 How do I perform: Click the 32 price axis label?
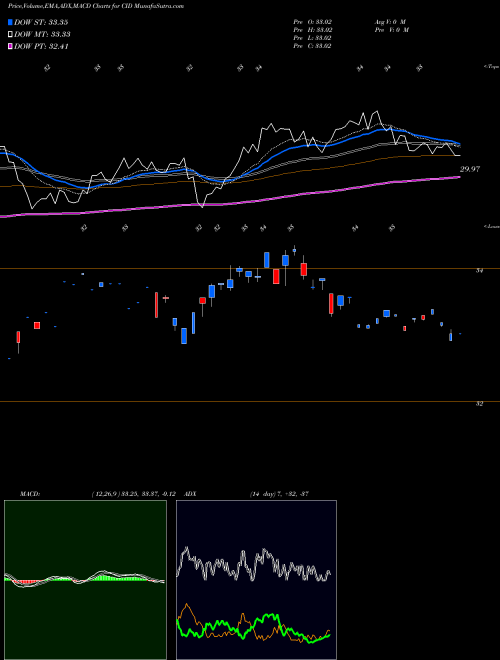pyautogui.click(x=479, y=404)
